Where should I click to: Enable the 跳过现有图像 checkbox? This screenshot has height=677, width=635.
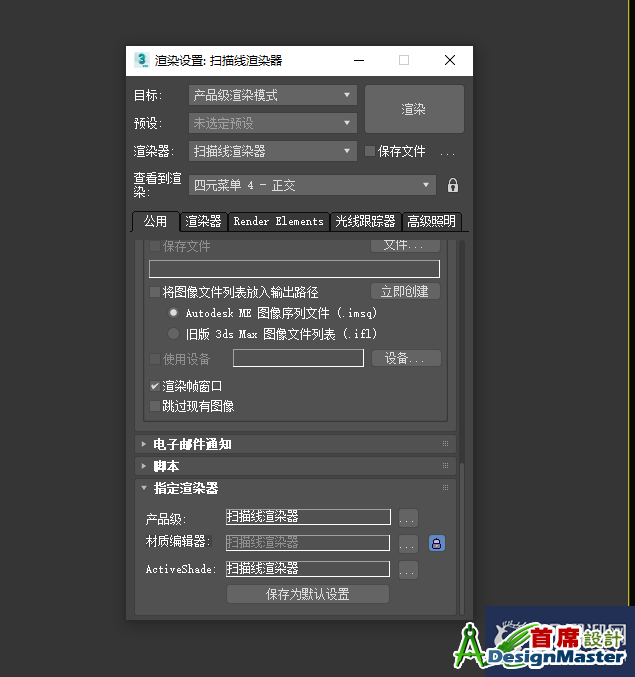[155, 406]
